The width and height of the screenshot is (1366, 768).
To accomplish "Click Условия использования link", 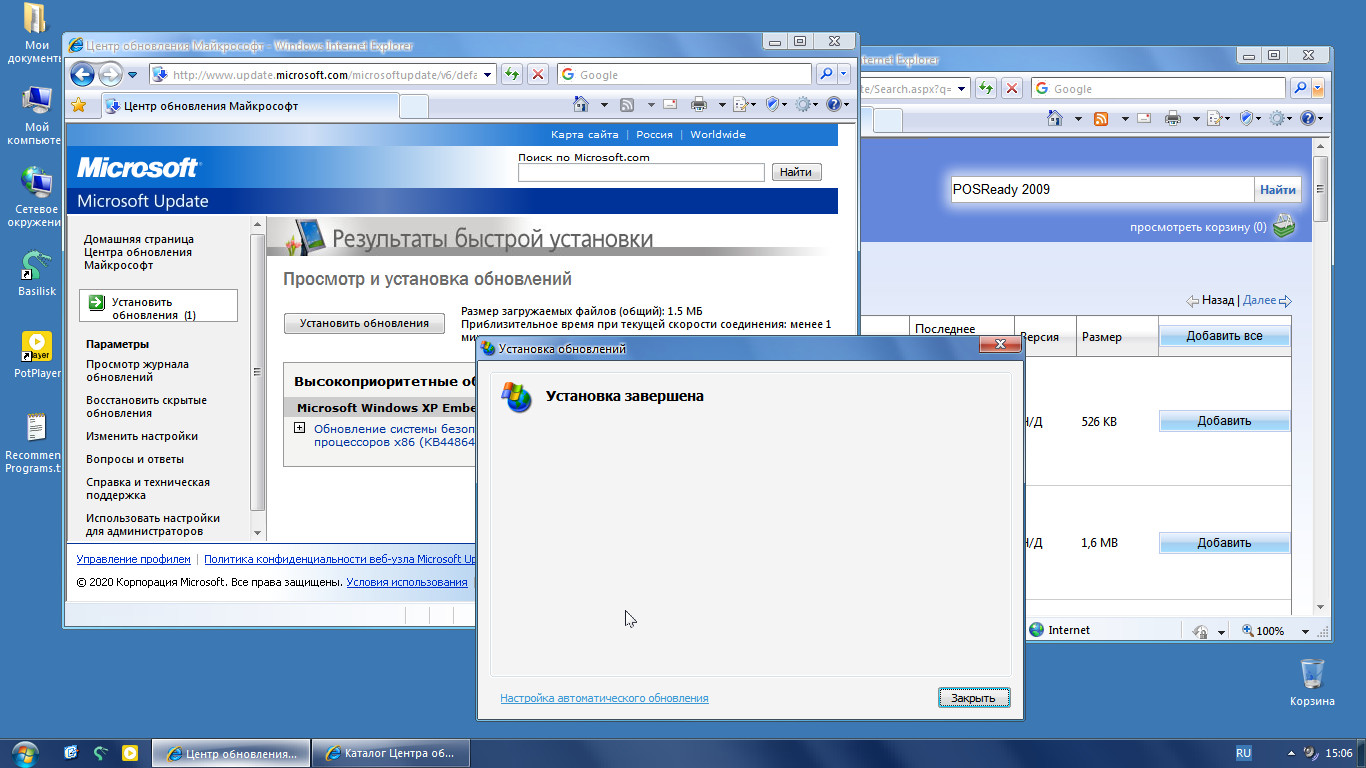I will [x=407, y=582].
